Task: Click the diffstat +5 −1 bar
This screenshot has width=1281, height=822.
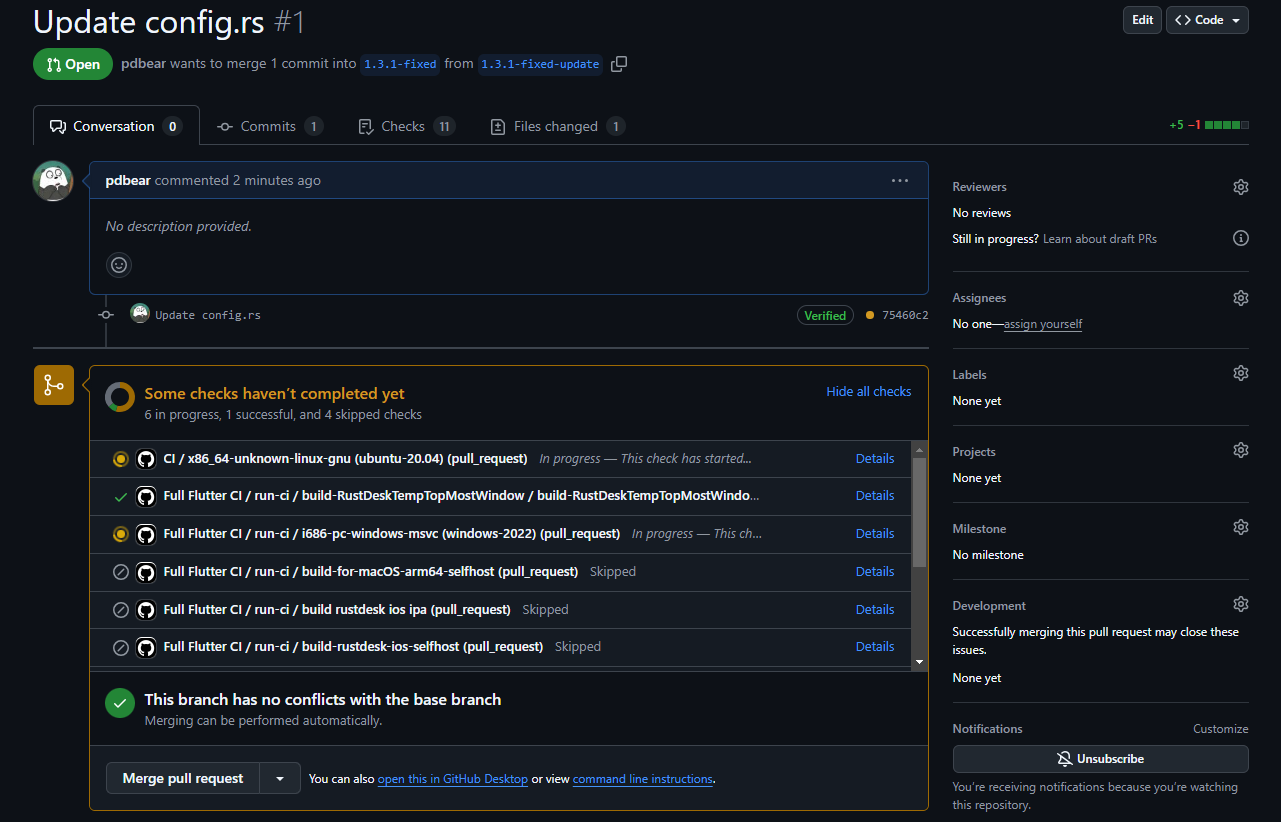Action: pyautogui.click(x=1209, y=126)
